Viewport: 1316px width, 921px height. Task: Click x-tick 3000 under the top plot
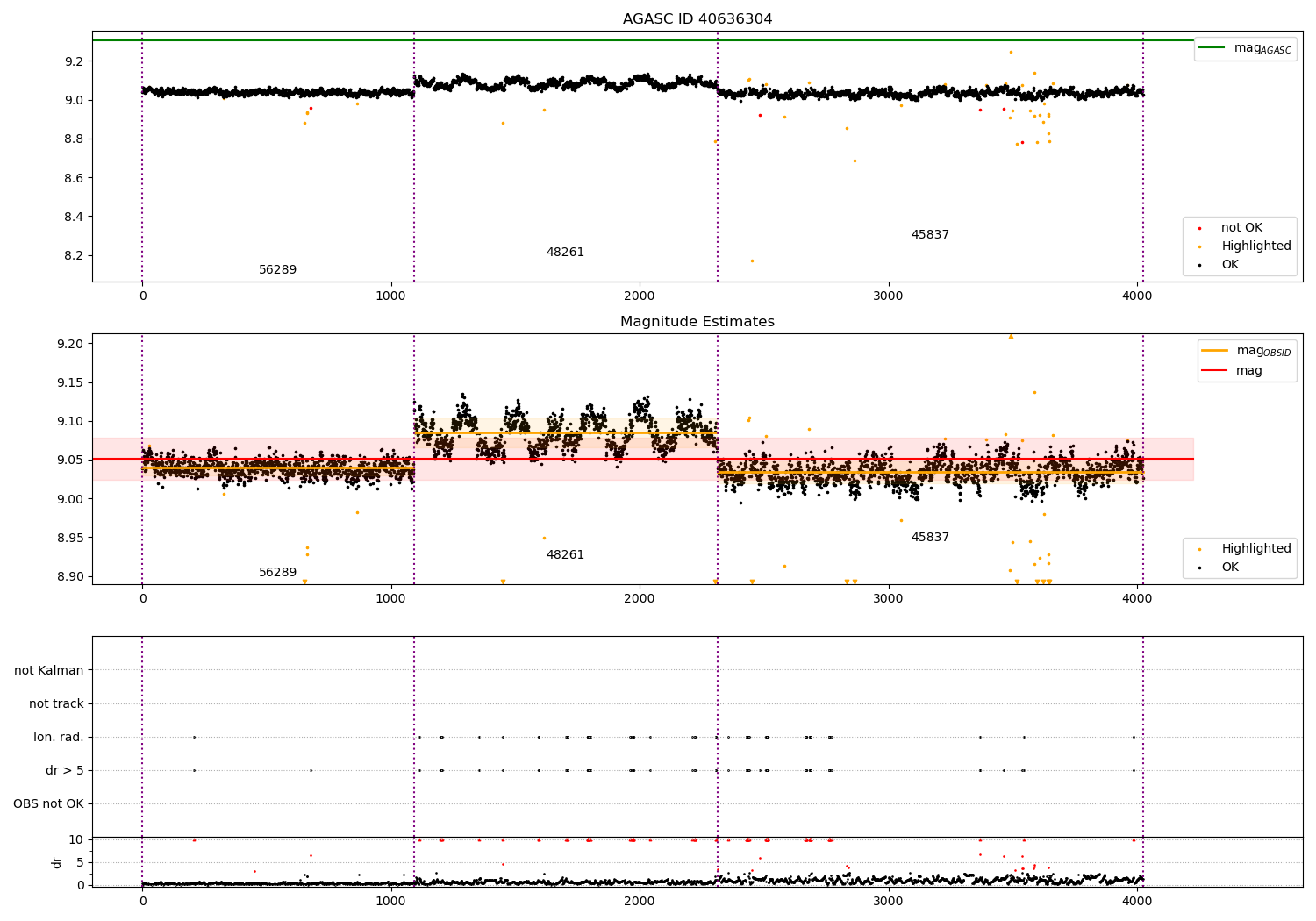pos(889,296)
